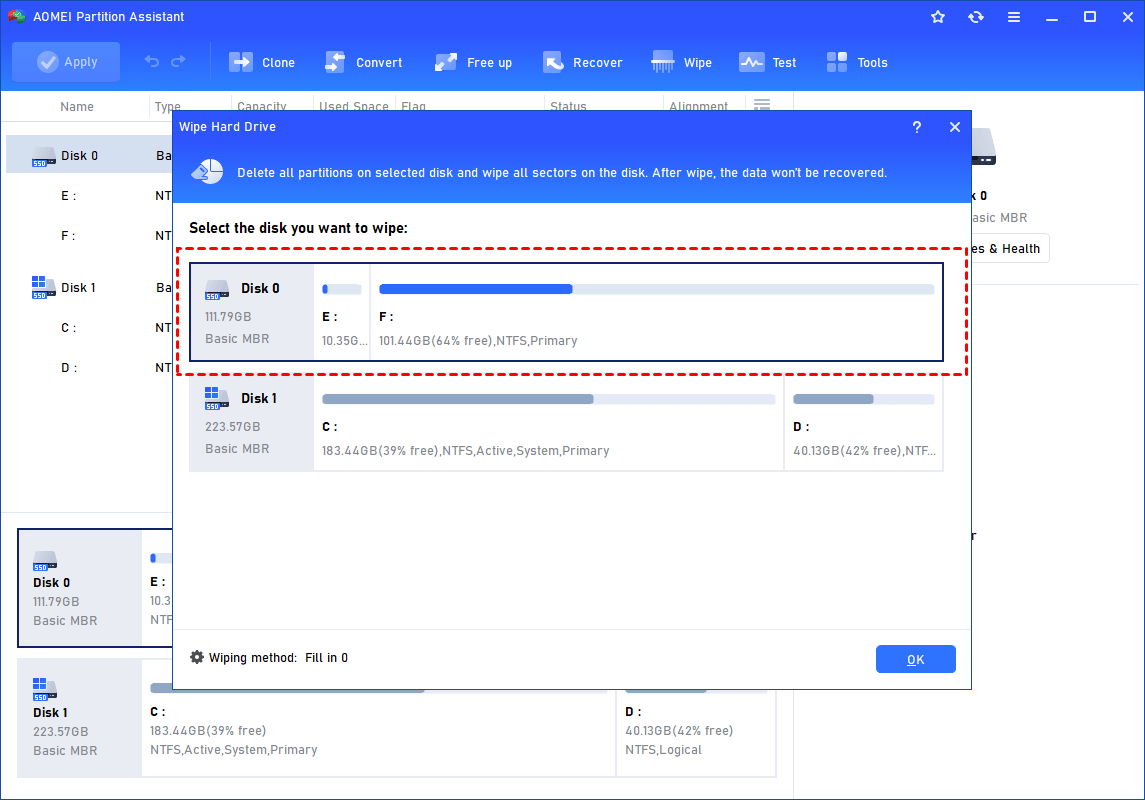Click 111.79GB capacity text in dialog
The height and width of the screenshot is (800, 1145).
(228, 317)
